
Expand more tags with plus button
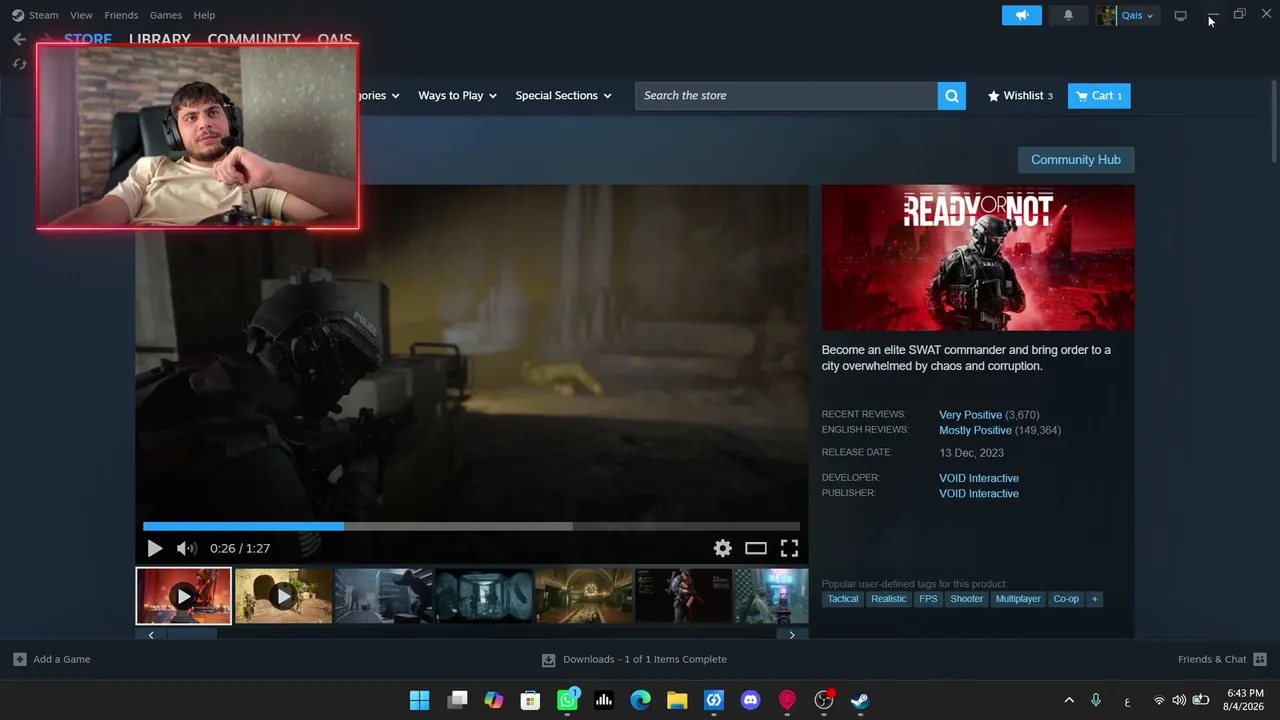(x=1094, y=599)
